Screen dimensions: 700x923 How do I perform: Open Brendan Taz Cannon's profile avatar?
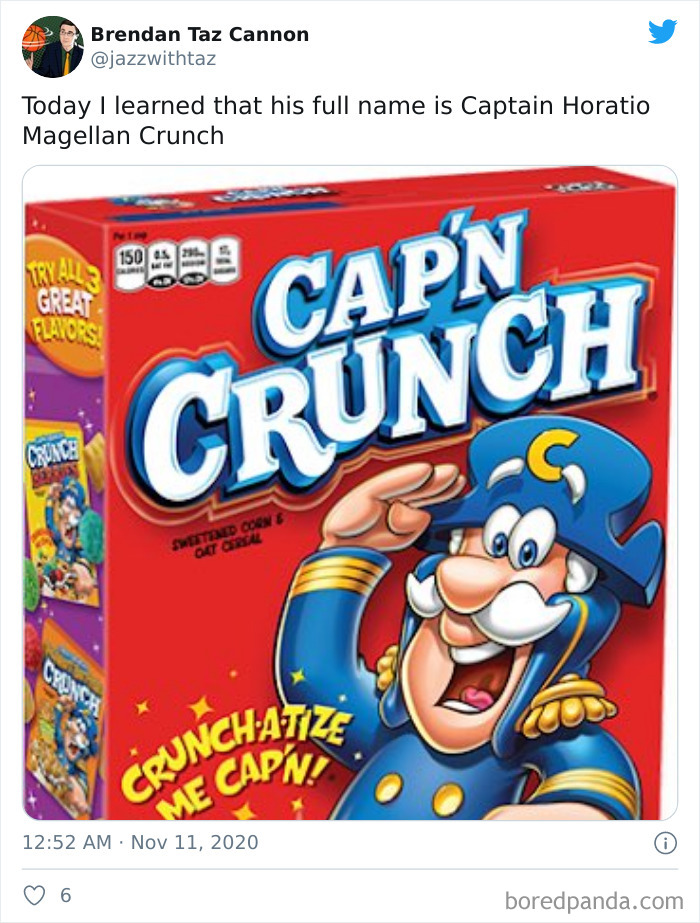pyautogui.click(x=52, y=47)
